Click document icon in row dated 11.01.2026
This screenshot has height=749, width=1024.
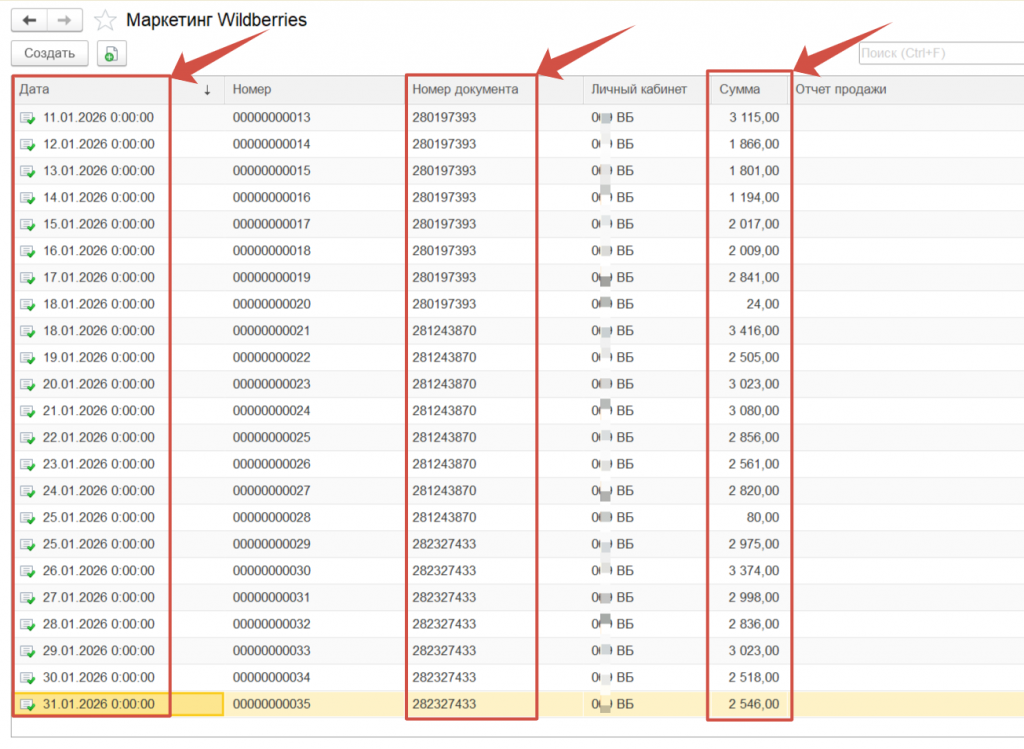[27, 118]
